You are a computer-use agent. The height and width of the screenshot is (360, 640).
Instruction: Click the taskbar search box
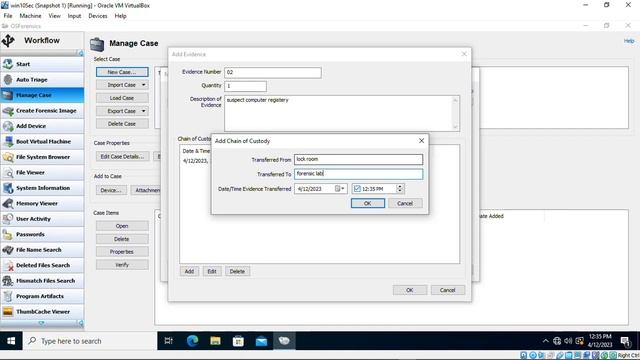90,341
